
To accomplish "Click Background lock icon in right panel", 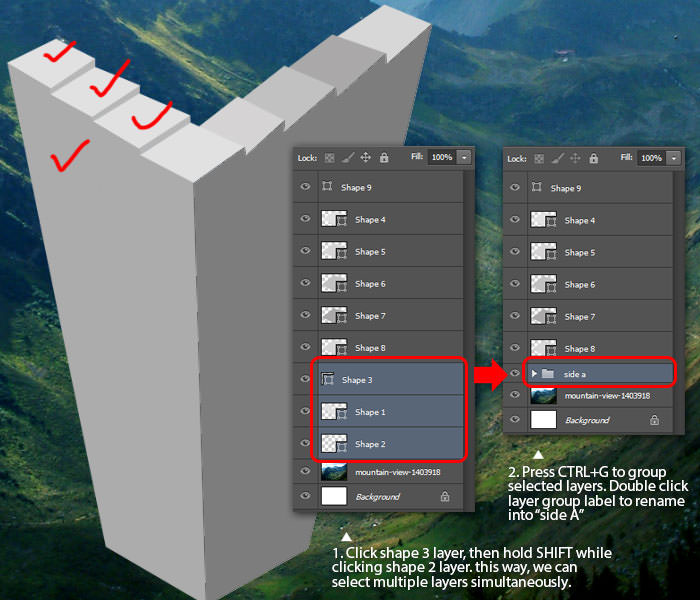I will pyautogui.click(x=654, y=420).
